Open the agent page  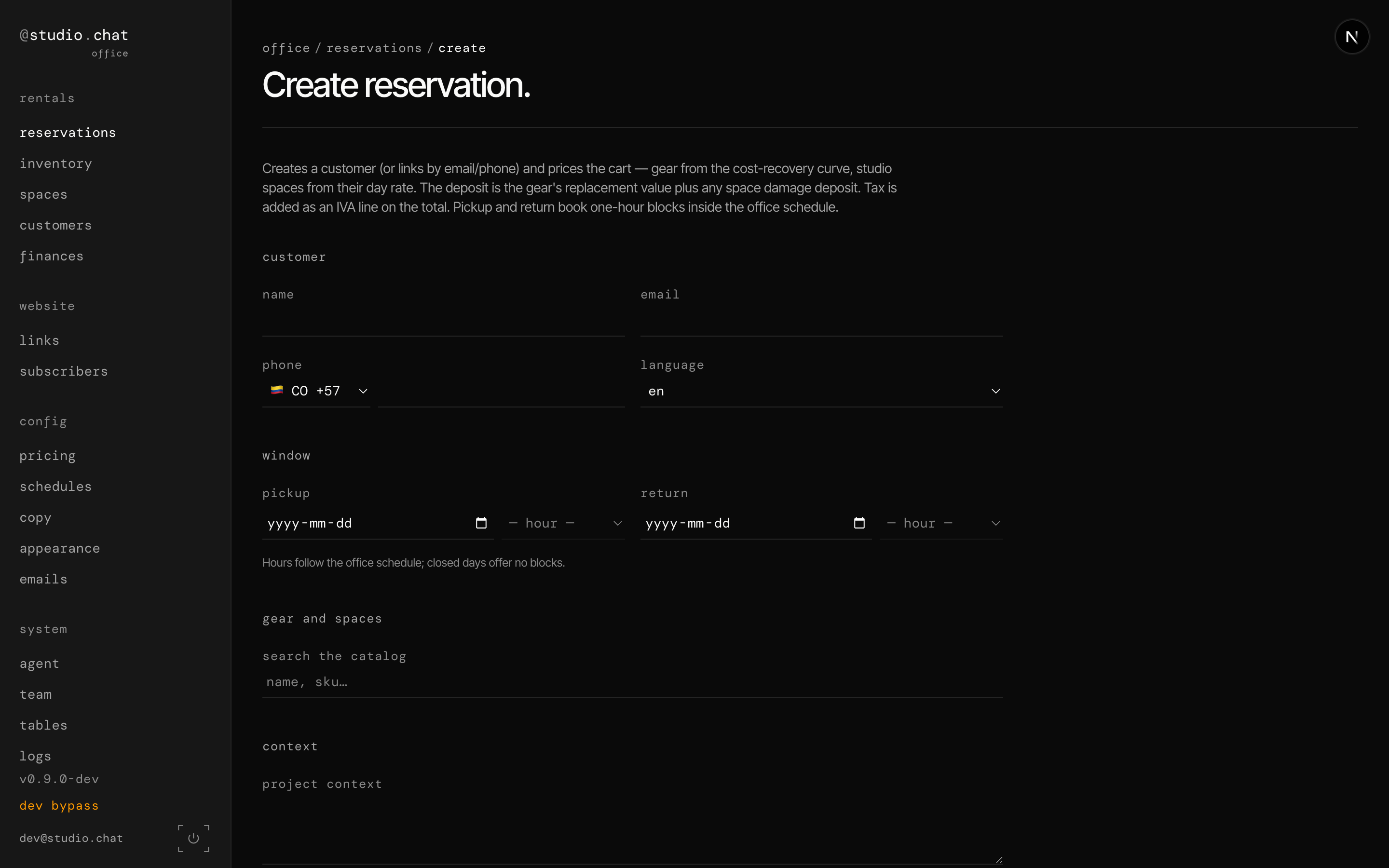tap(40, 664)
